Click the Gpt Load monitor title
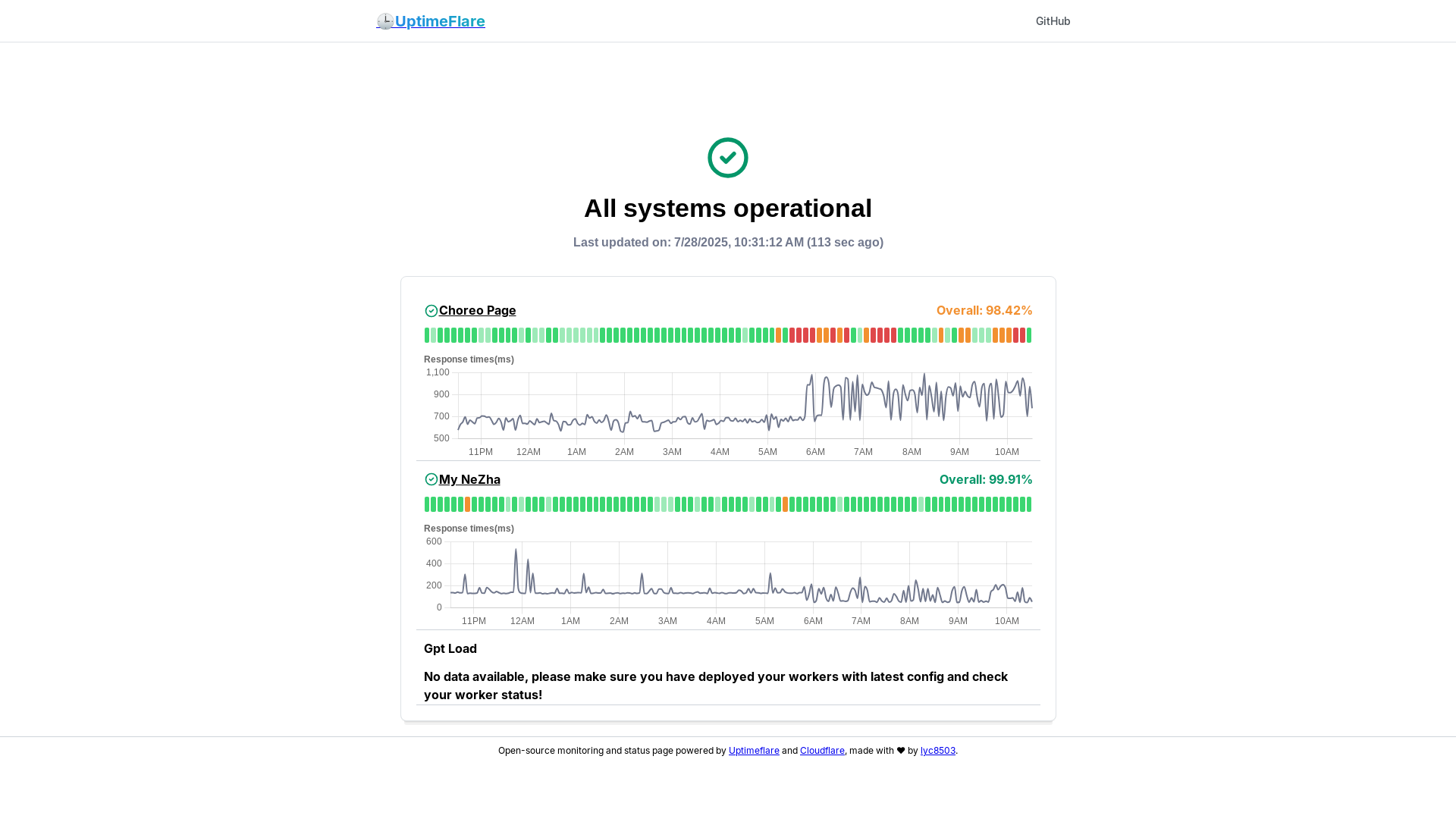This screenshot has height=819, width=1456. pyautogui.click(x=450, y=648)
